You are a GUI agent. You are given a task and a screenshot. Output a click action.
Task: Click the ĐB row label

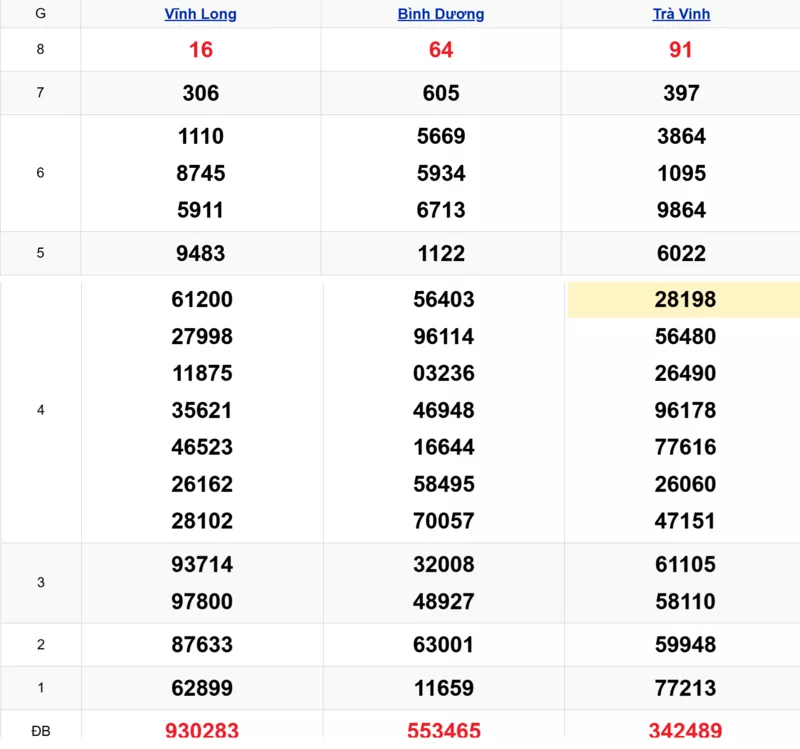[x=40, y=731]
